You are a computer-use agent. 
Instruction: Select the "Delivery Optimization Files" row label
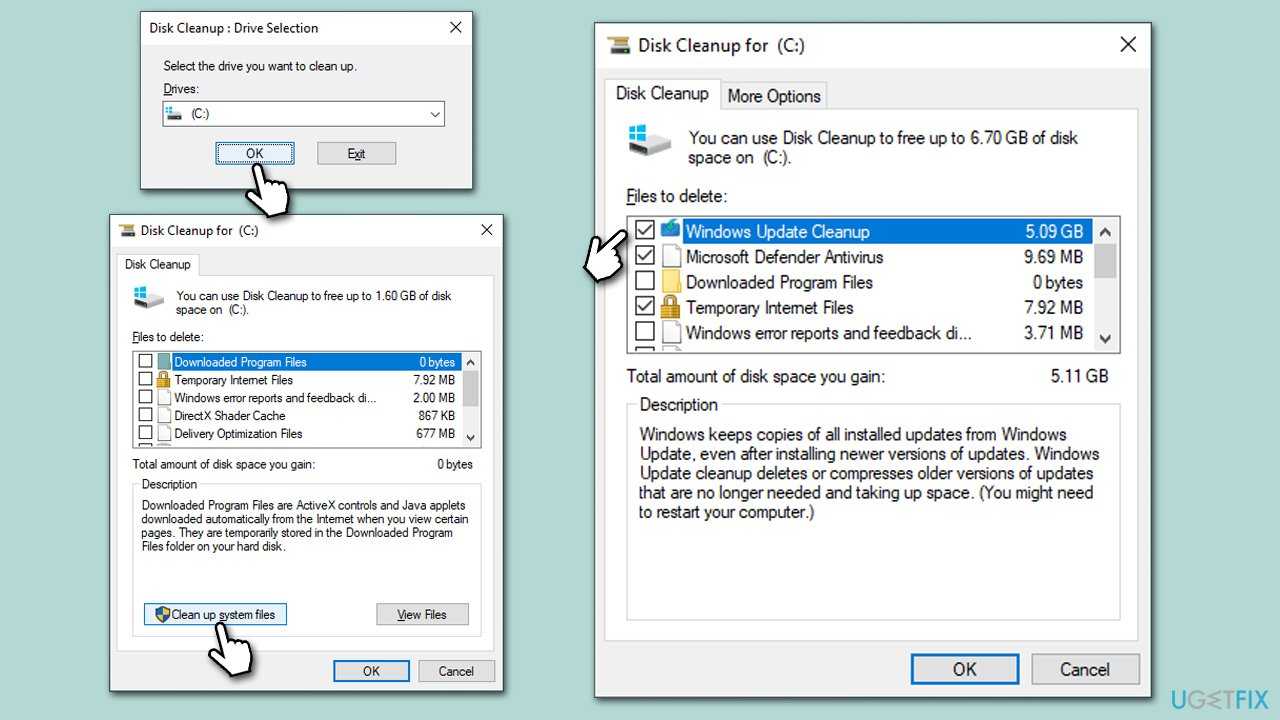[x=238, y=434]
